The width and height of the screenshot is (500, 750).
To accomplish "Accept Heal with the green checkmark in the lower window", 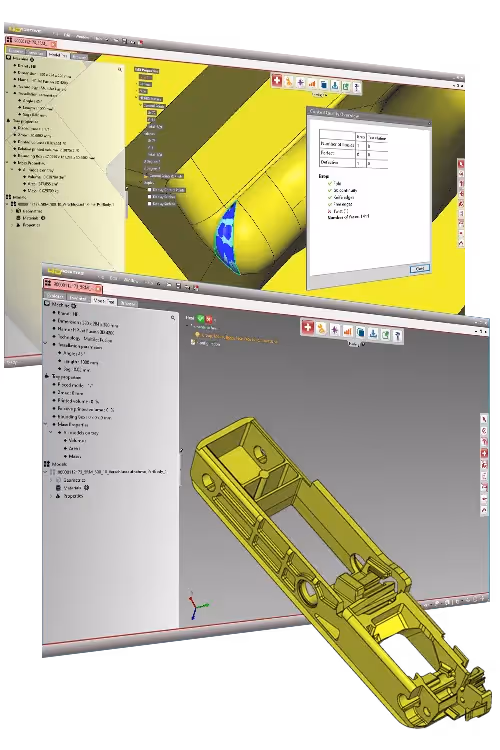I will [200, 318].
